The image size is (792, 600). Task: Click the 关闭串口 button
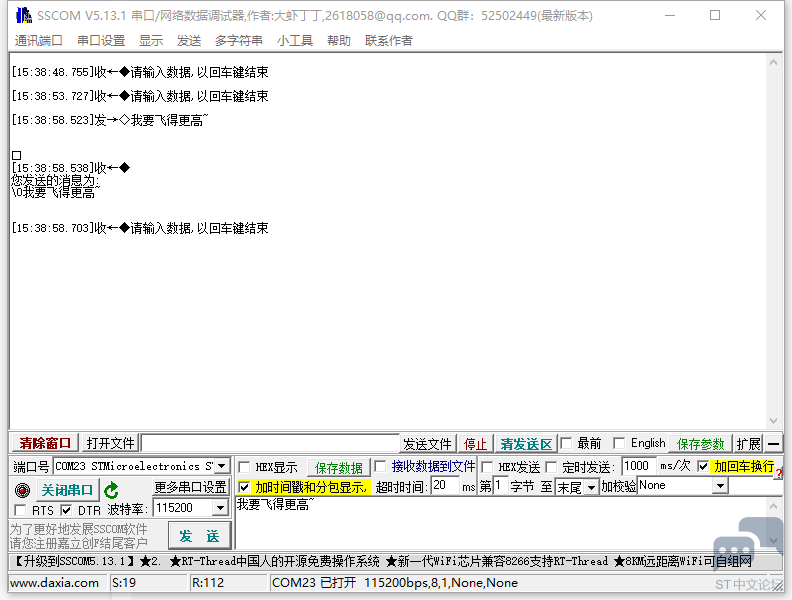pos(67,490)
